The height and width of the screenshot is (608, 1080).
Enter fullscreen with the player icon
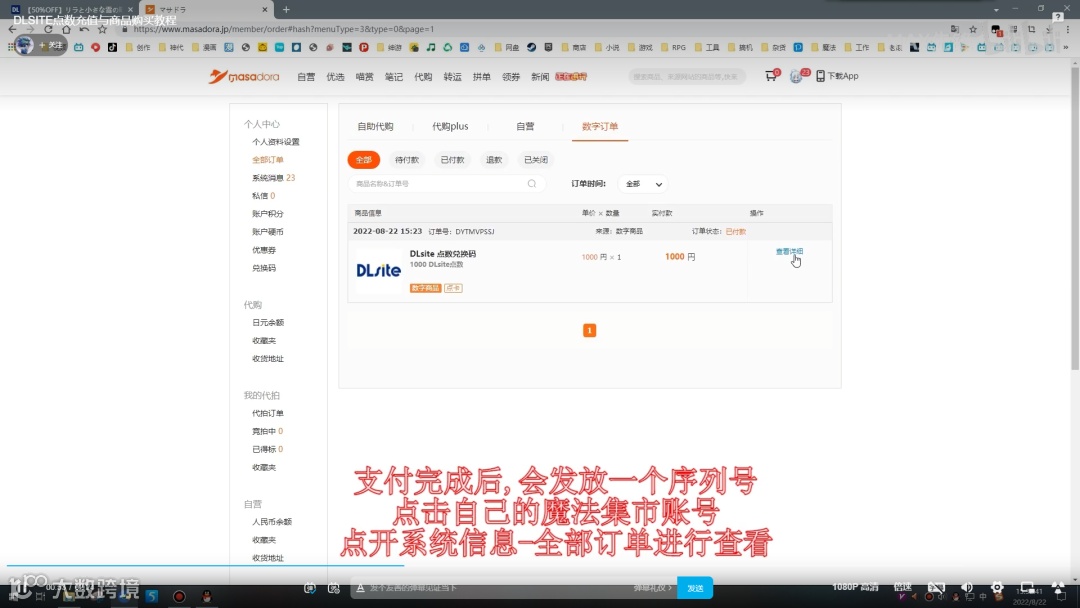point(1058,587)
